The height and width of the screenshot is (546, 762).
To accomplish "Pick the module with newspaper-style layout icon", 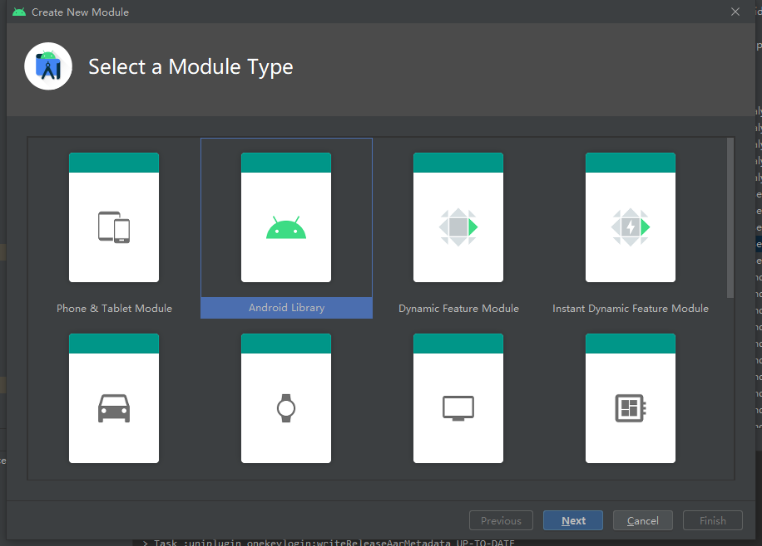I will pos(630,398).
